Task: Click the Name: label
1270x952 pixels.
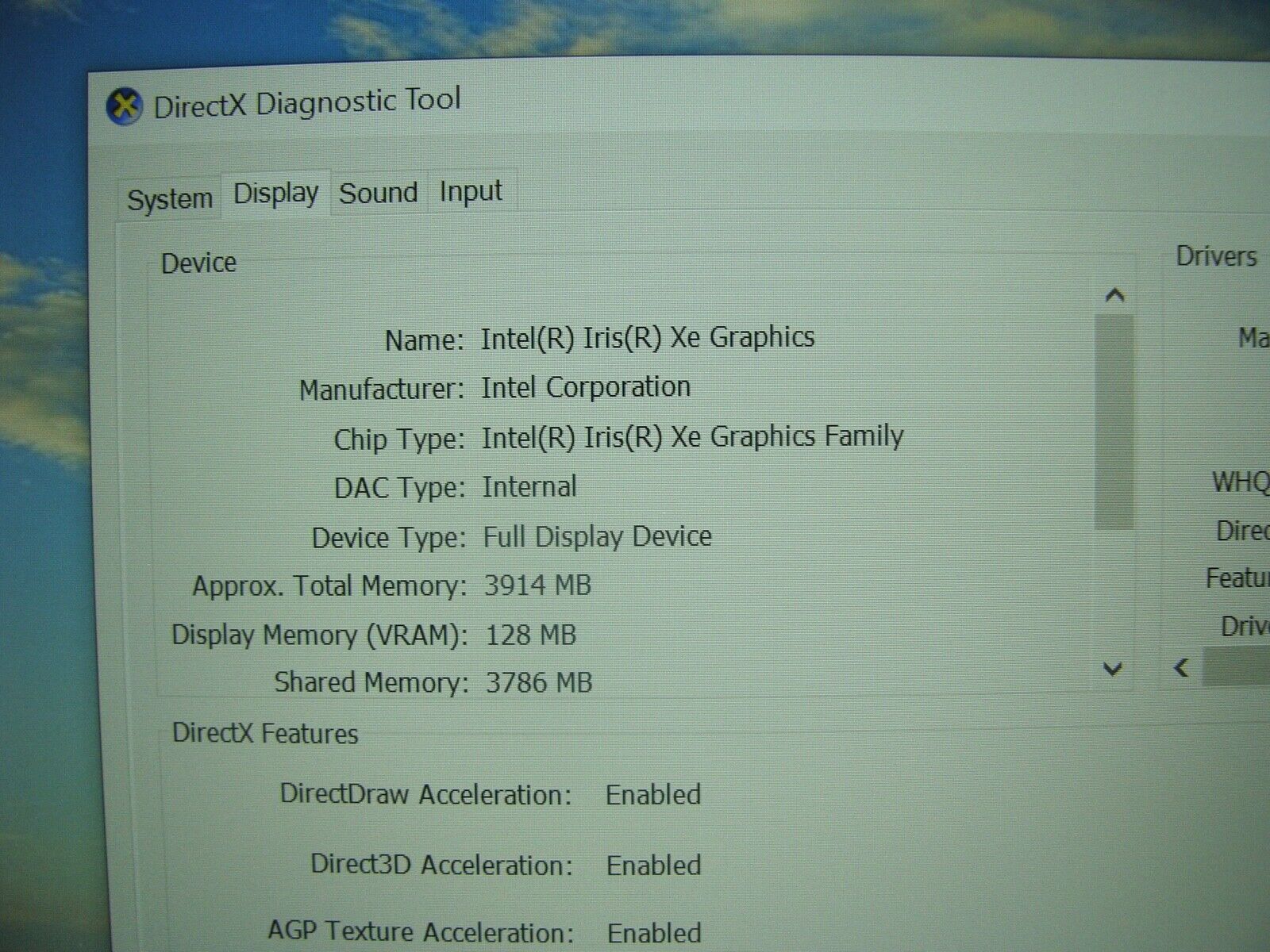Action: [x=424, y=340]
